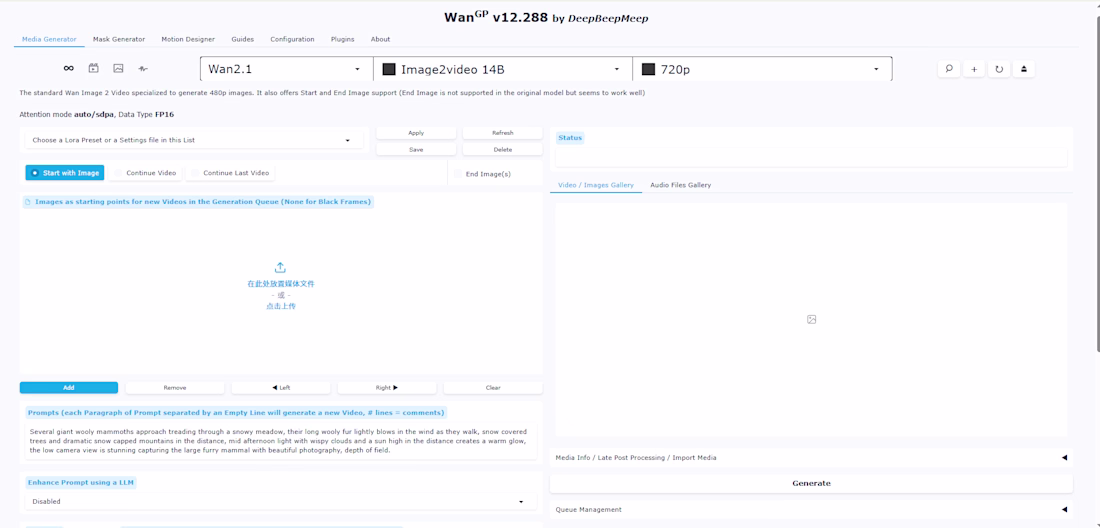This screenshot has height=528, width=1100.
Task: Select the Video / Images Gallery tab
Action: [596, 185]
